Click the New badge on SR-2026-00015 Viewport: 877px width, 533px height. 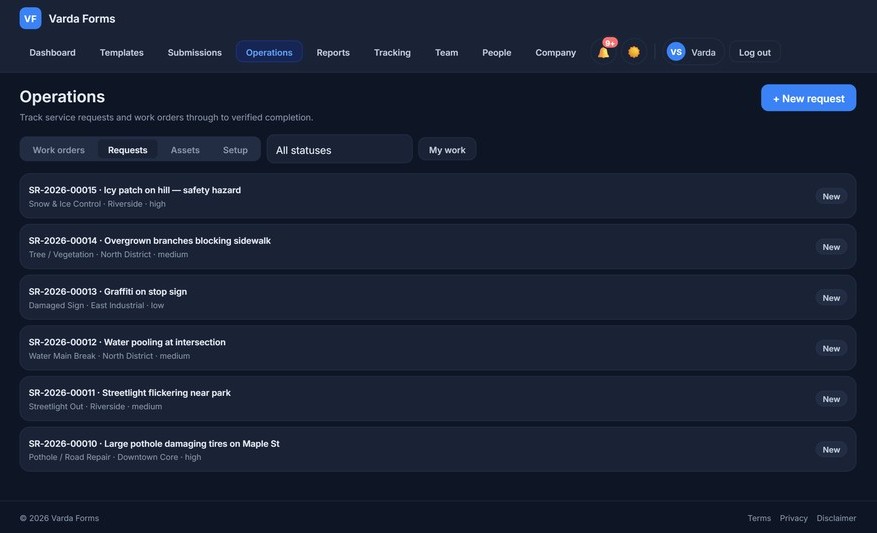(x=831, y=196)
